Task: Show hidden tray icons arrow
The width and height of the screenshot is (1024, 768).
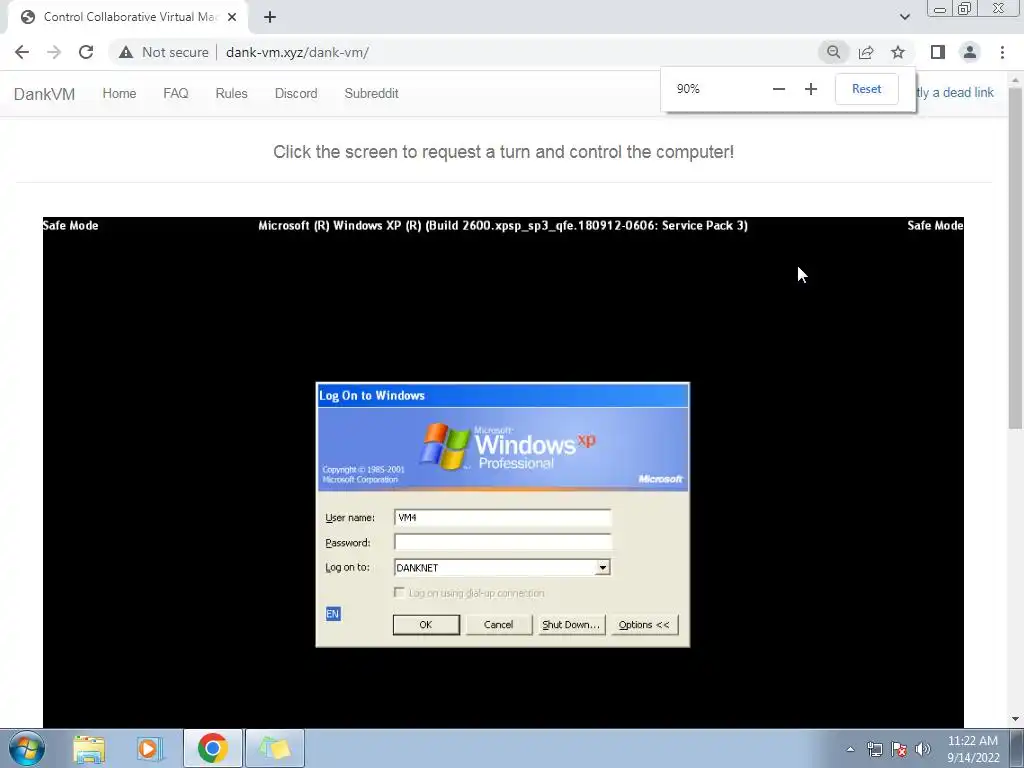Action: [850, 749]
